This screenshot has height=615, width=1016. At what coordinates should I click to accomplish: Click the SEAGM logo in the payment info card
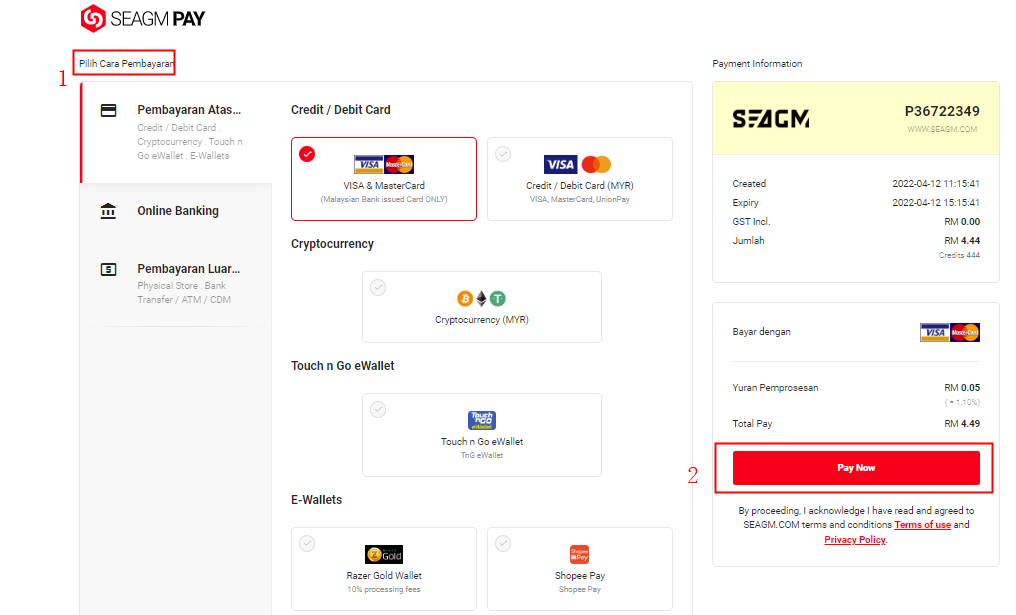(x=770, y=119)
